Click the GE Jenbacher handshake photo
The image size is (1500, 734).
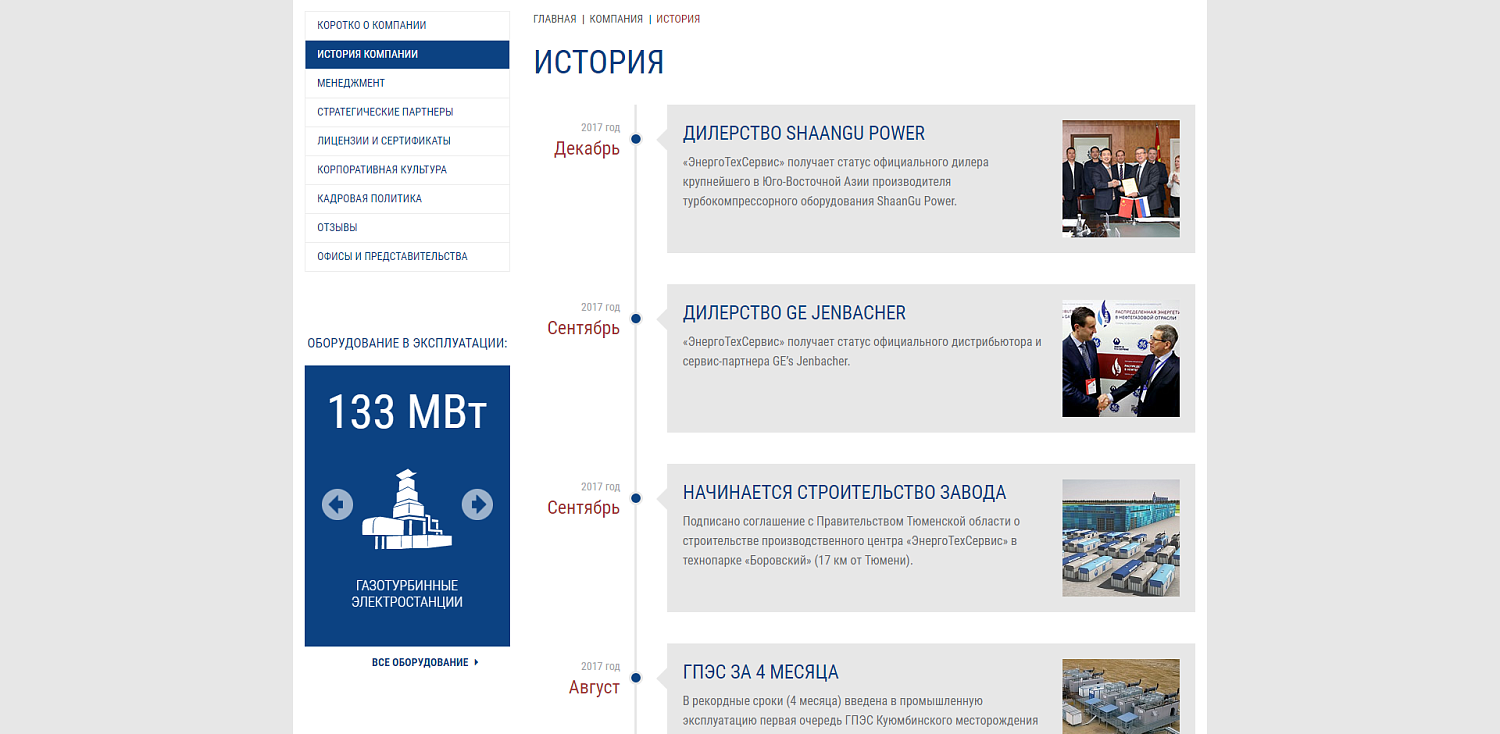pyautogui.click(x=1120, y=358)
